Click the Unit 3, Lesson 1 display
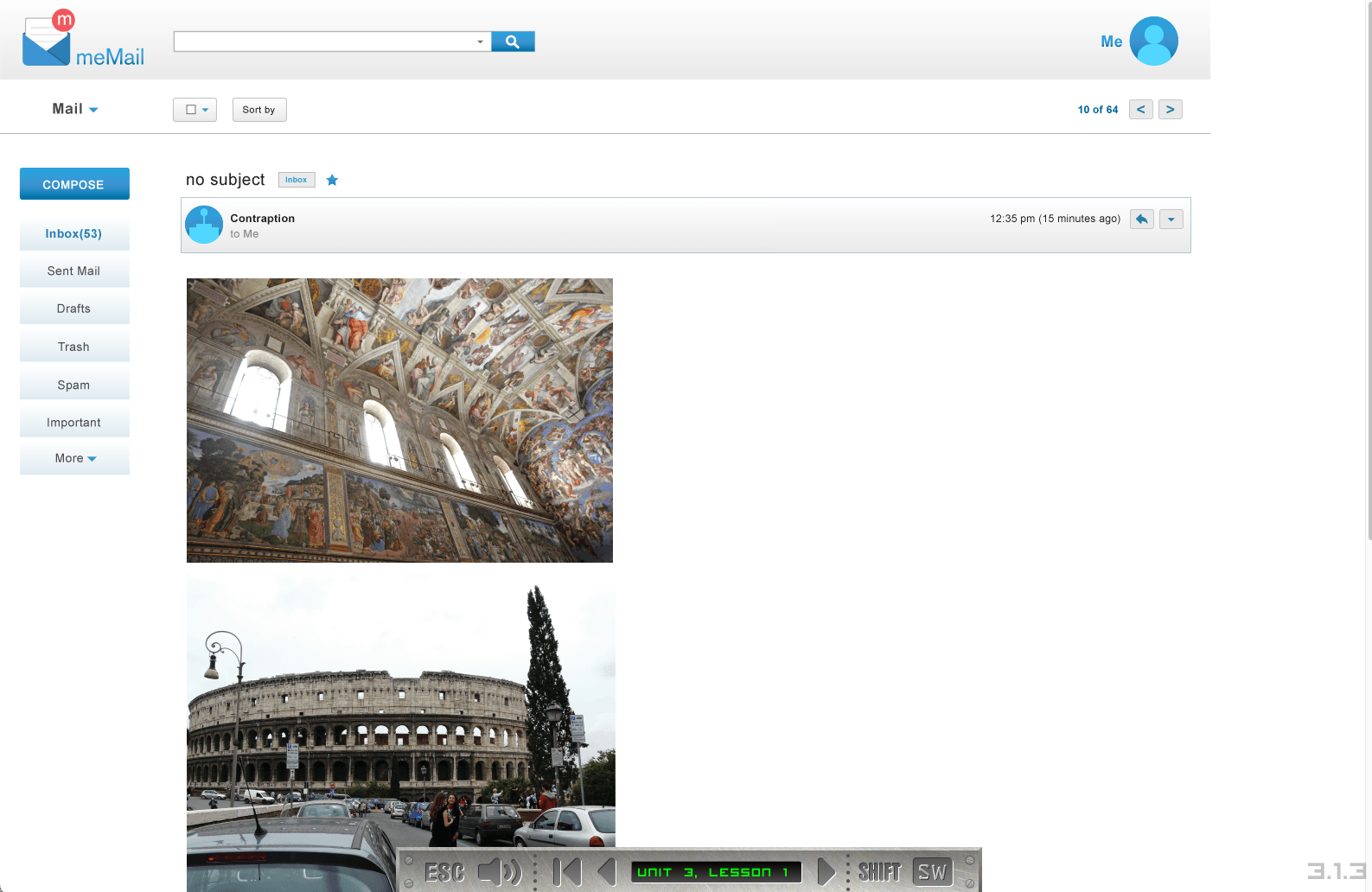 [716, 872]
